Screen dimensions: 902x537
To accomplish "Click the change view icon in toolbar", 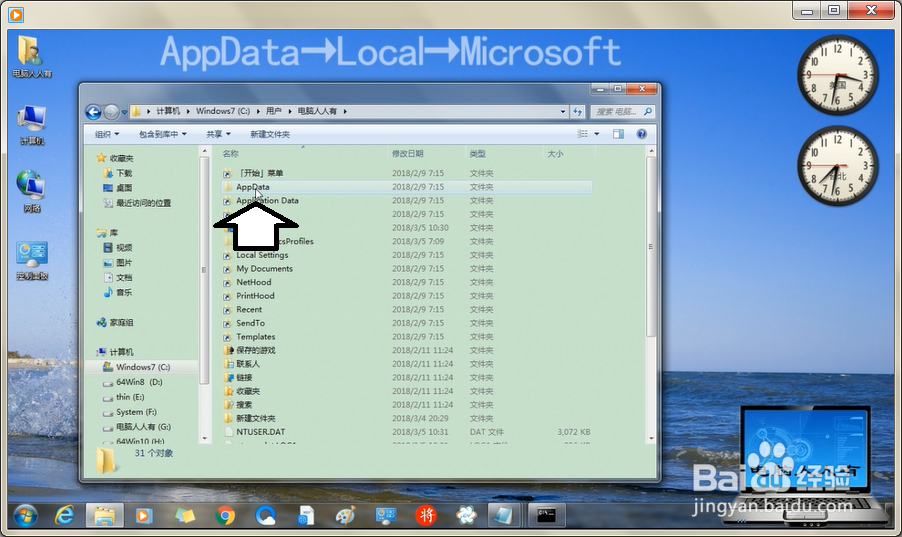I will click(x=583, y=134).
